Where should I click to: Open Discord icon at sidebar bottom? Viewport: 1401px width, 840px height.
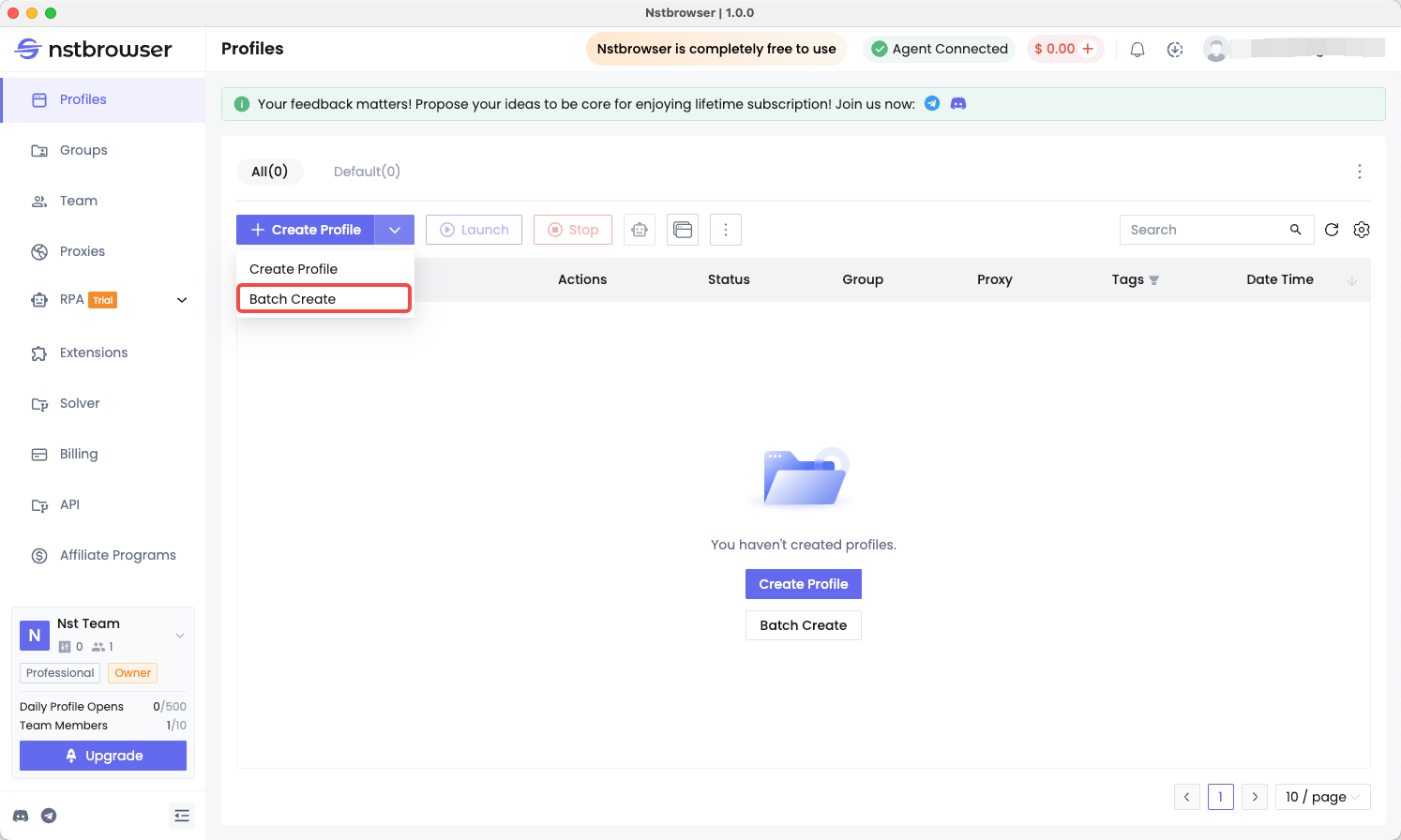[x=21, y=816]
